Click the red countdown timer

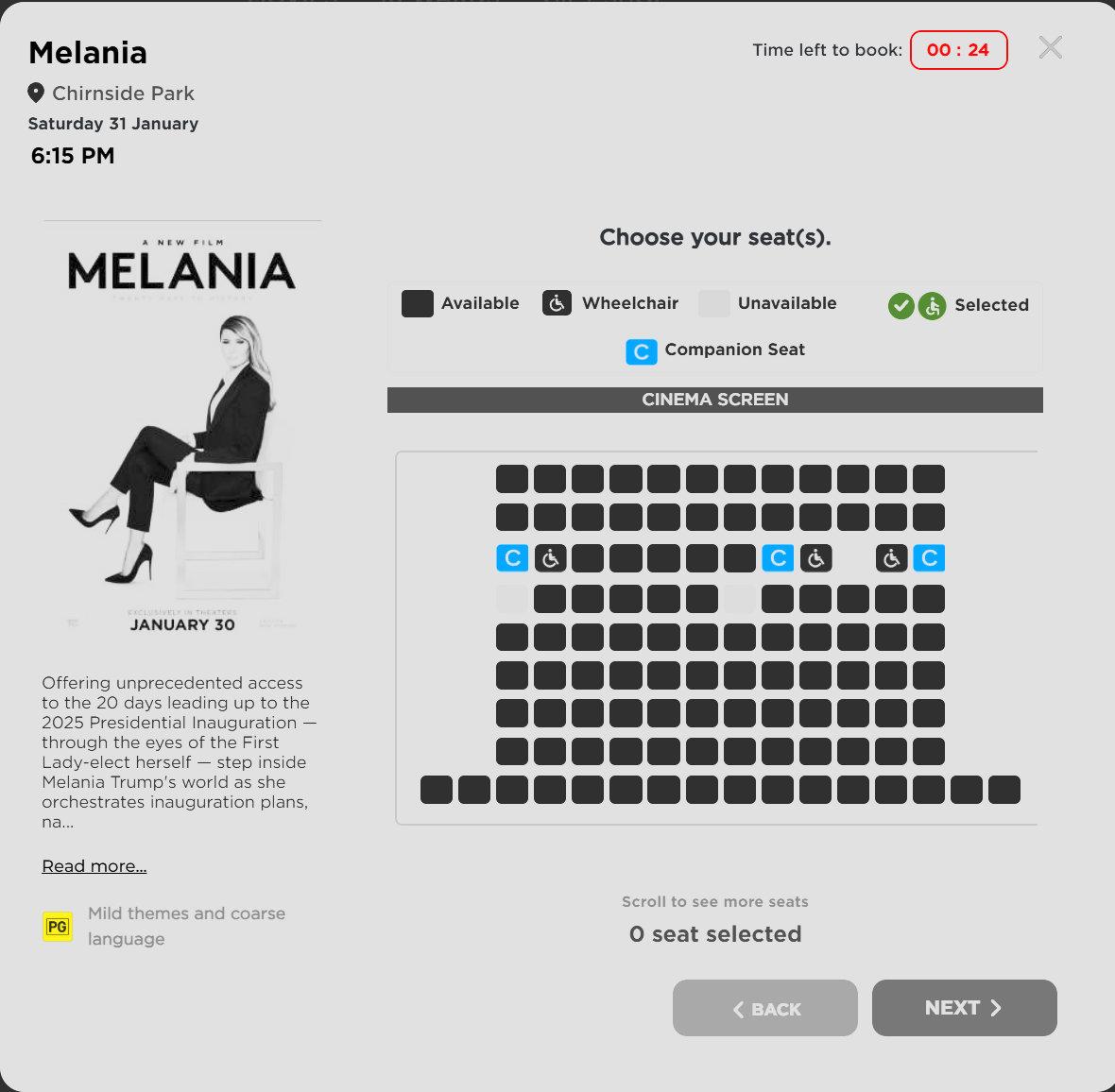(958, 50)
